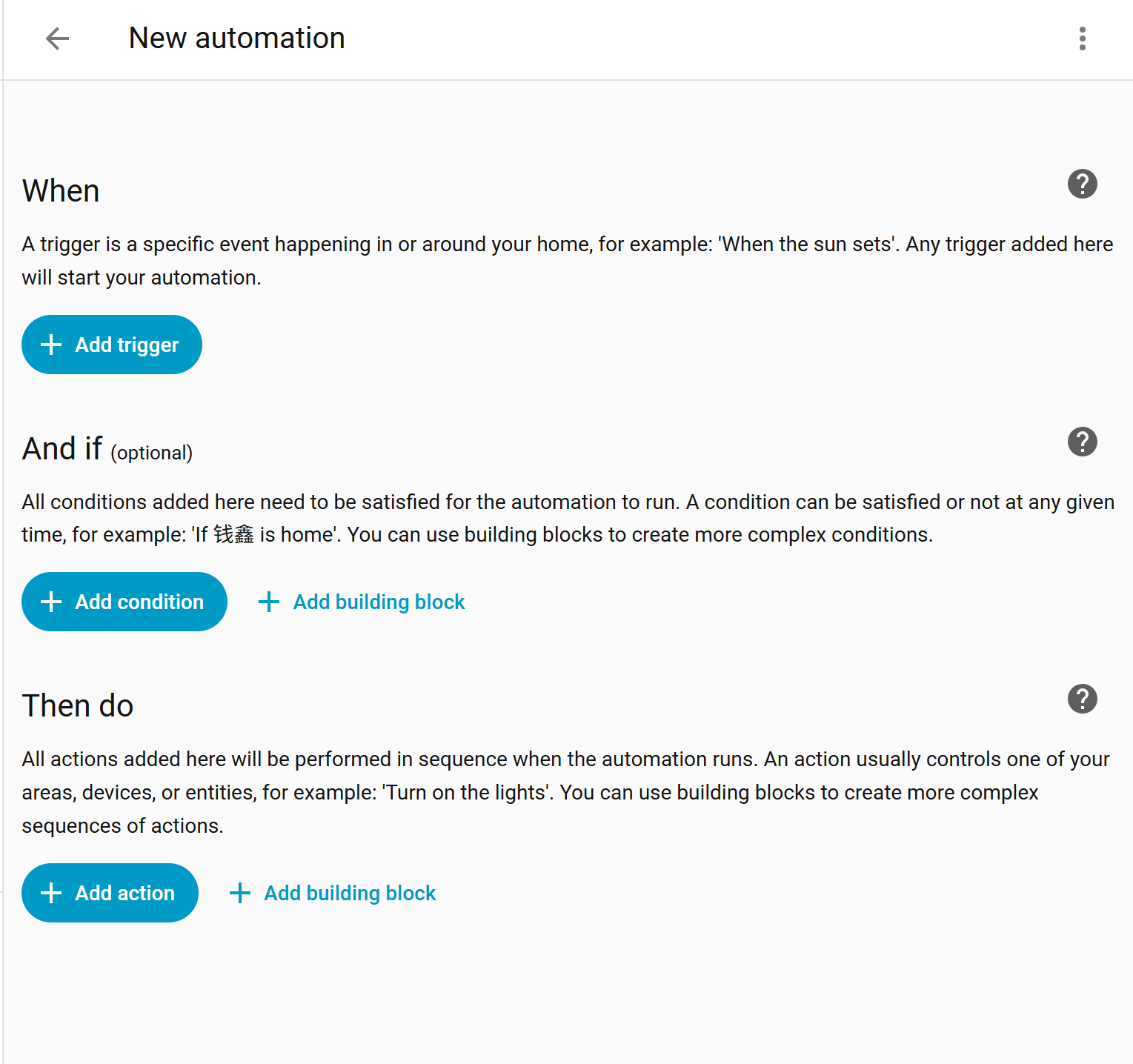
Task: Click the And if section heading
Action: tap(62, 449)
